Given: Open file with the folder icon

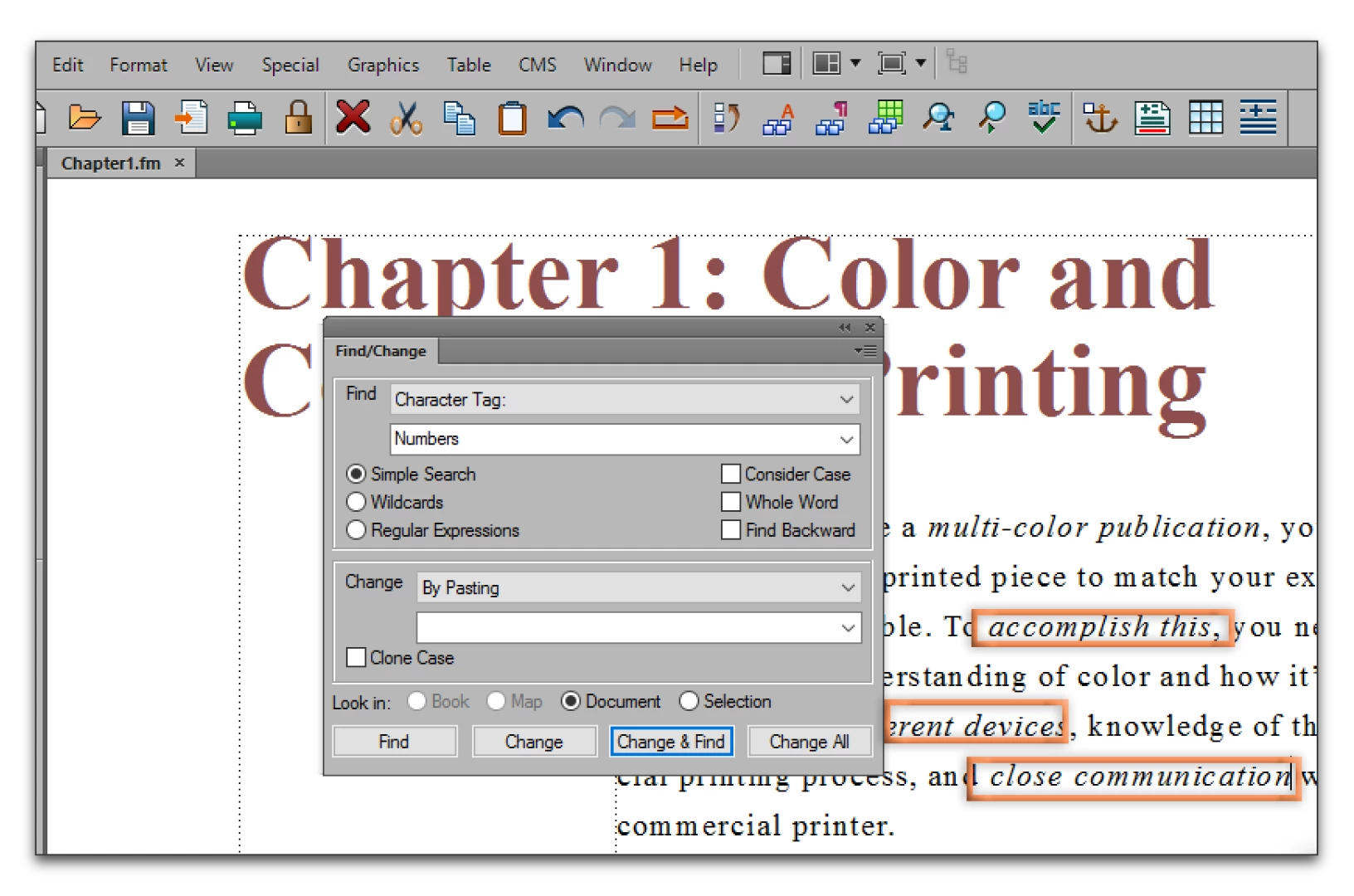Looking at the screenshot, I should point(84,118).
